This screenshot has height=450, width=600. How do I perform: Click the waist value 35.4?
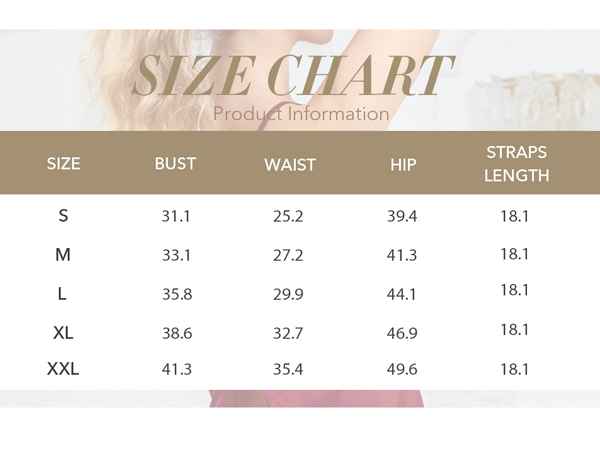(288, 369)
